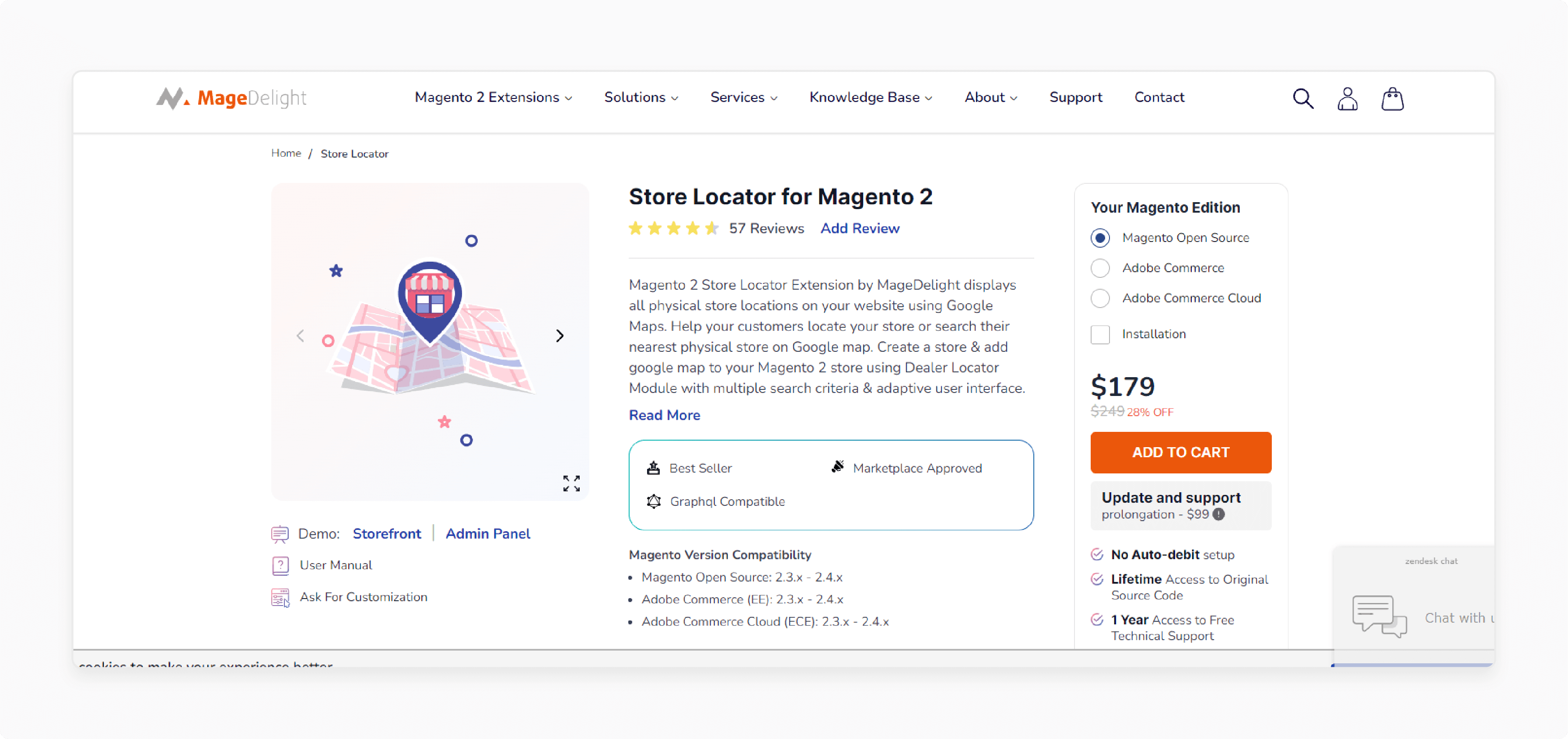Open the Storefront demo link
Viewport: 1568px width, 739px height.
click(x=386, y=534)
